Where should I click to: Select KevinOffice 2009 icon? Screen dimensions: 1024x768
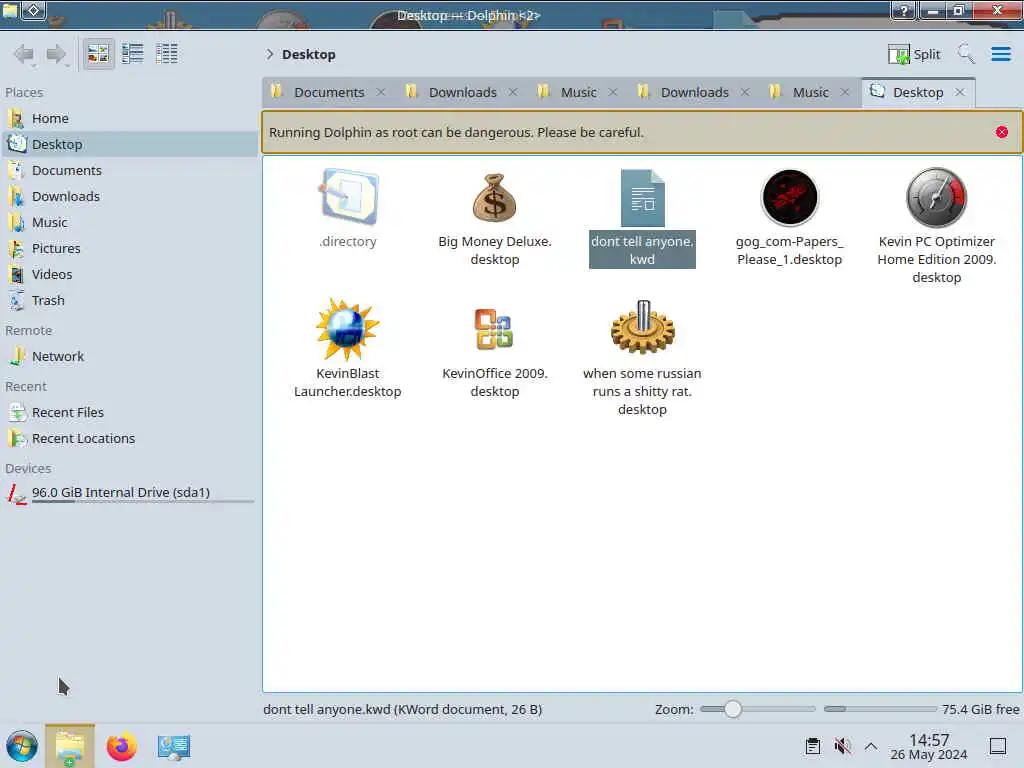click(494, 329)
